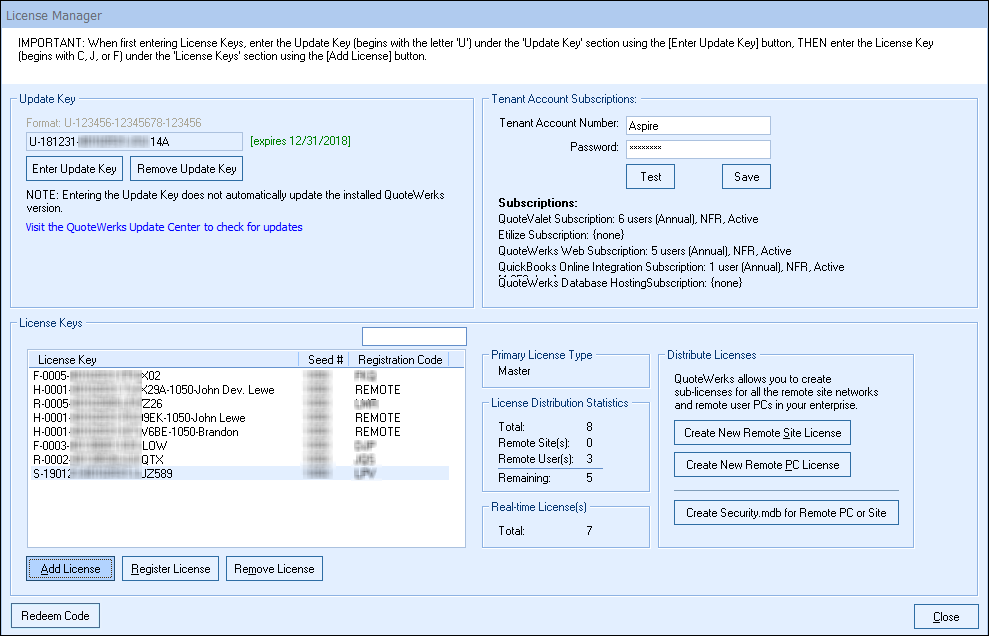
Task: Click the Redeem Code button
Action: [55, 616]
